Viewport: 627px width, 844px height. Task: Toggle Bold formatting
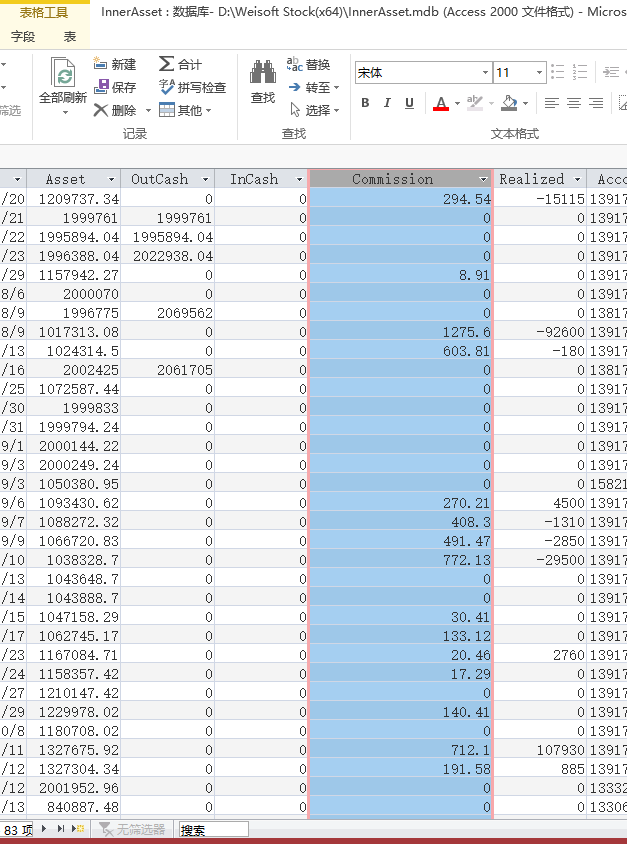(x=365, y=103)
